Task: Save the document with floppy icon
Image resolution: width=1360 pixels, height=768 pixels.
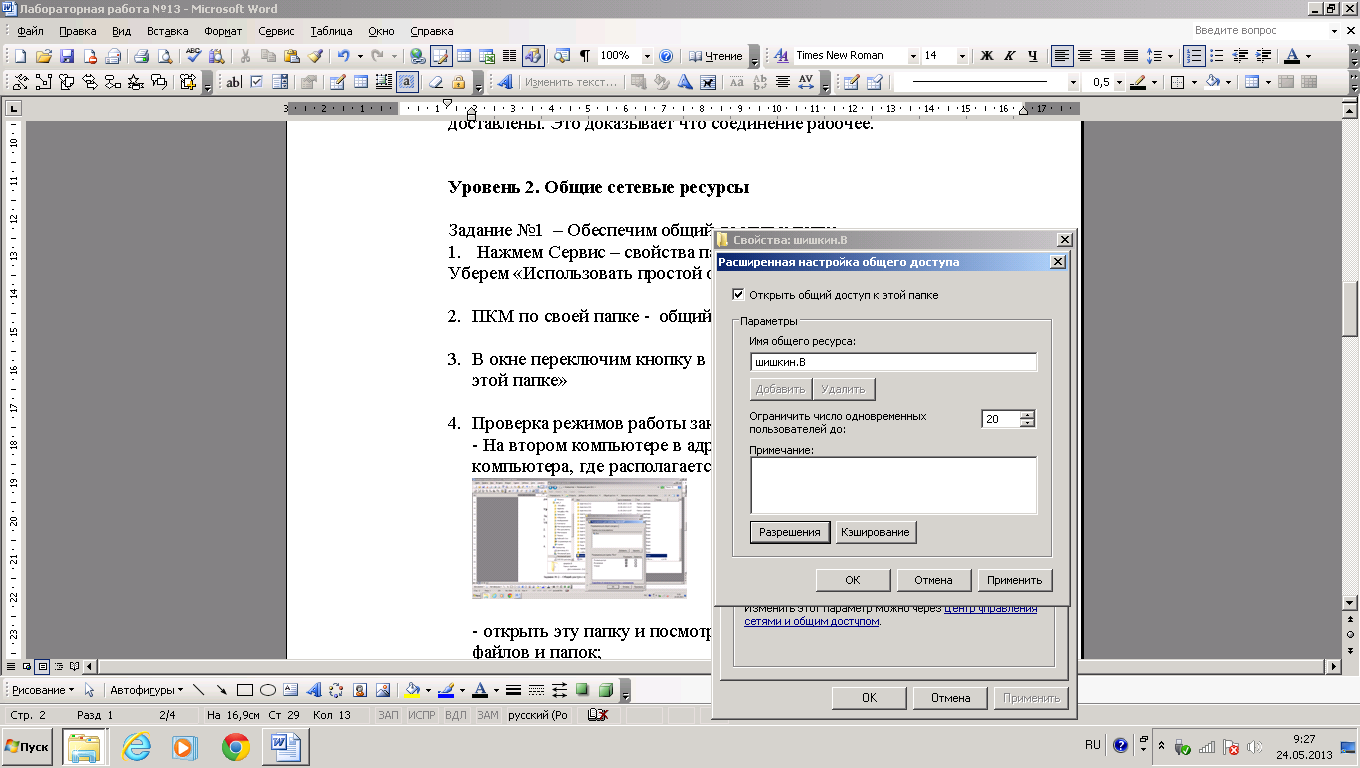Action: click(x=67, y=56)
